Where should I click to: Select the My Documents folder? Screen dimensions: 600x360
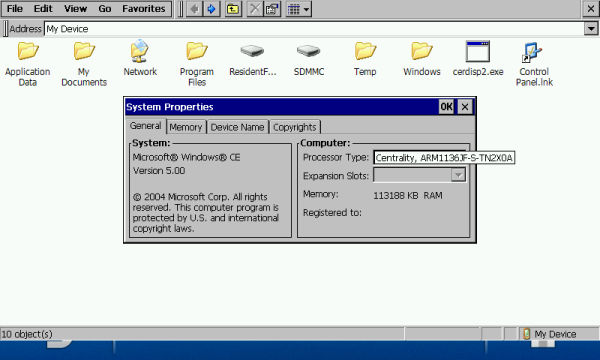[x=84, y=64]
